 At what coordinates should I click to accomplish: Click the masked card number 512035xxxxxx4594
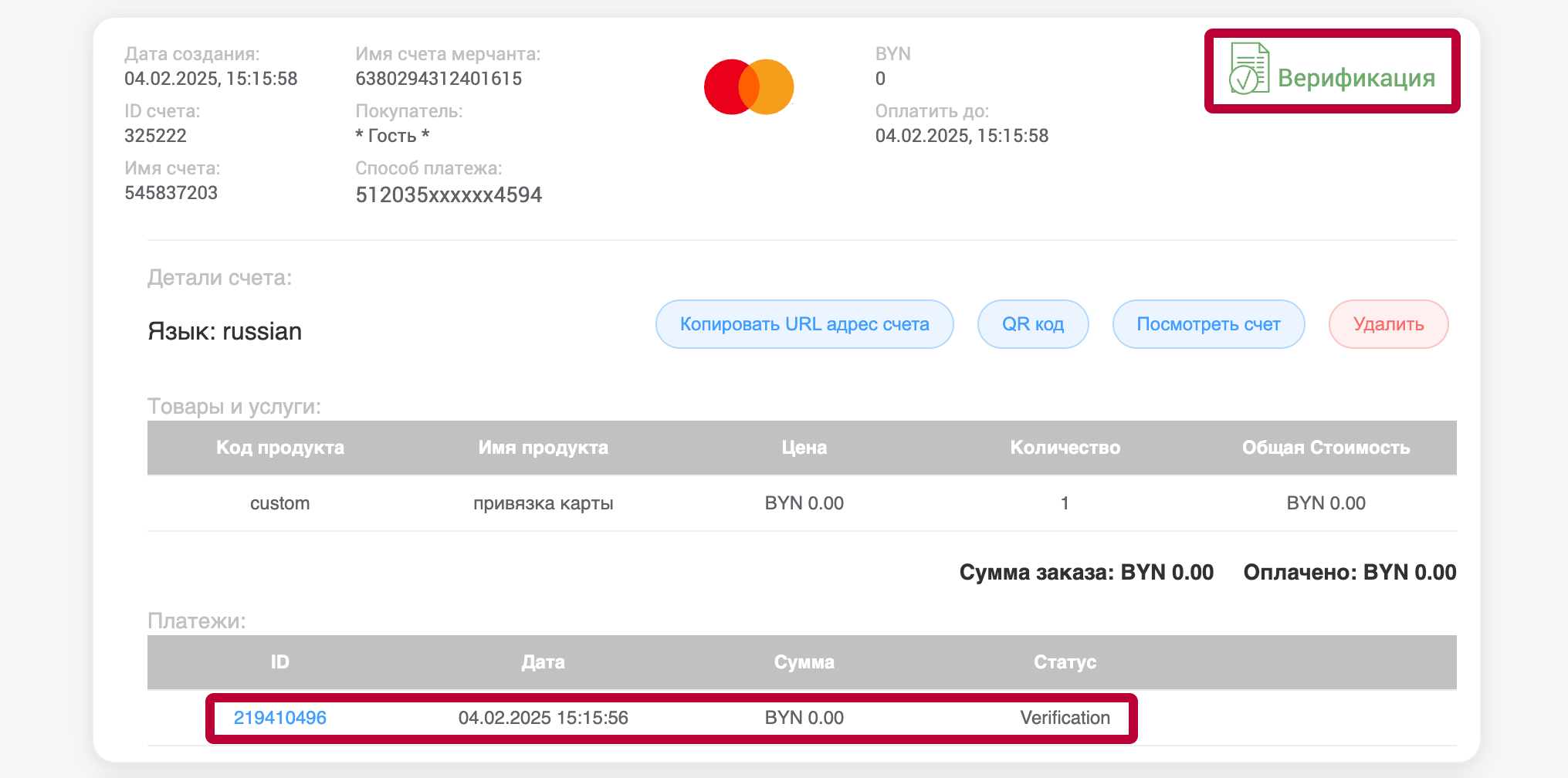coord(449,194)
